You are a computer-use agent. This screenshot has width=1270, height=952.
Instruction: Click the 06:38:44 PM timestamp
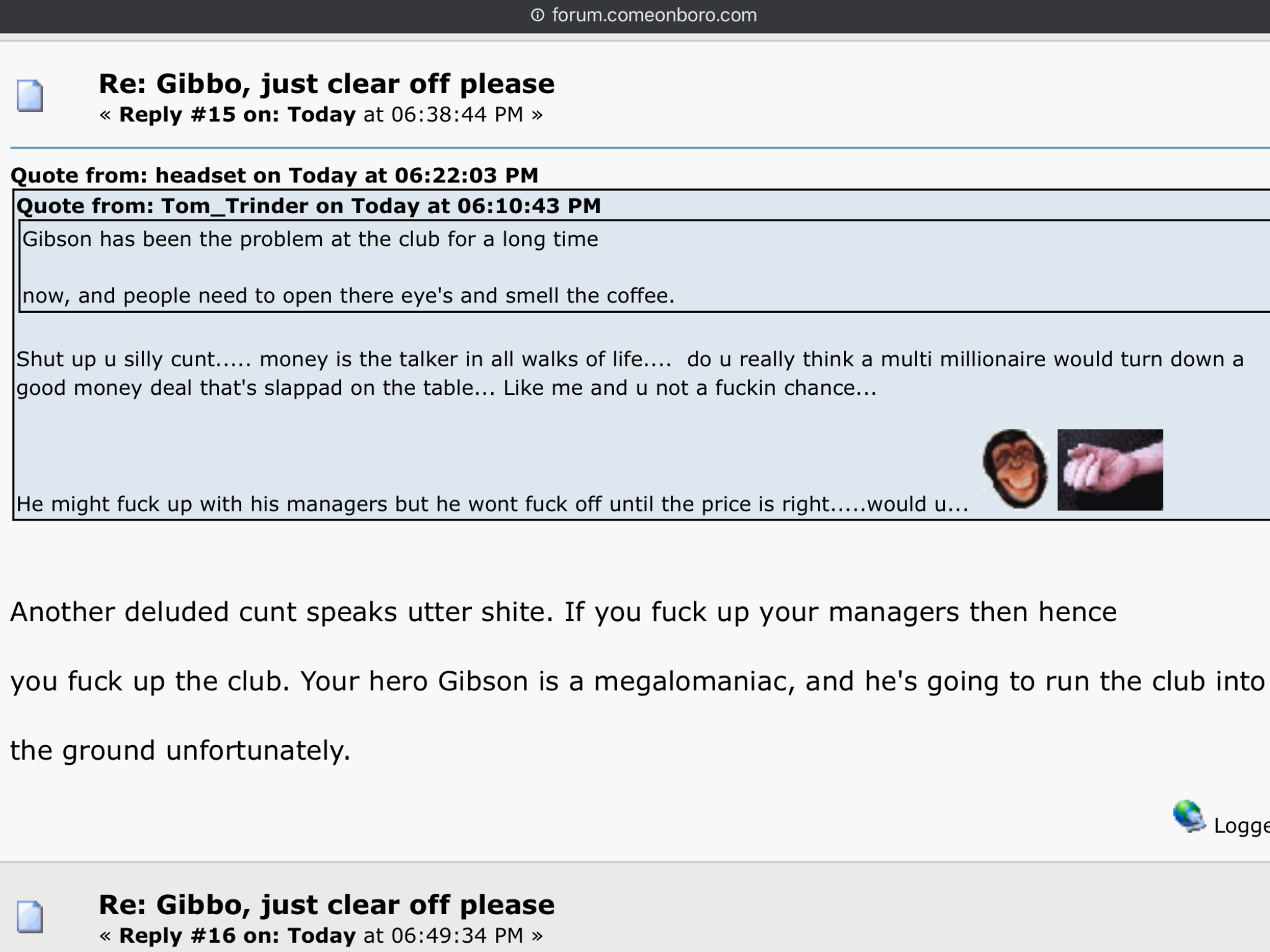coord(458,115)
